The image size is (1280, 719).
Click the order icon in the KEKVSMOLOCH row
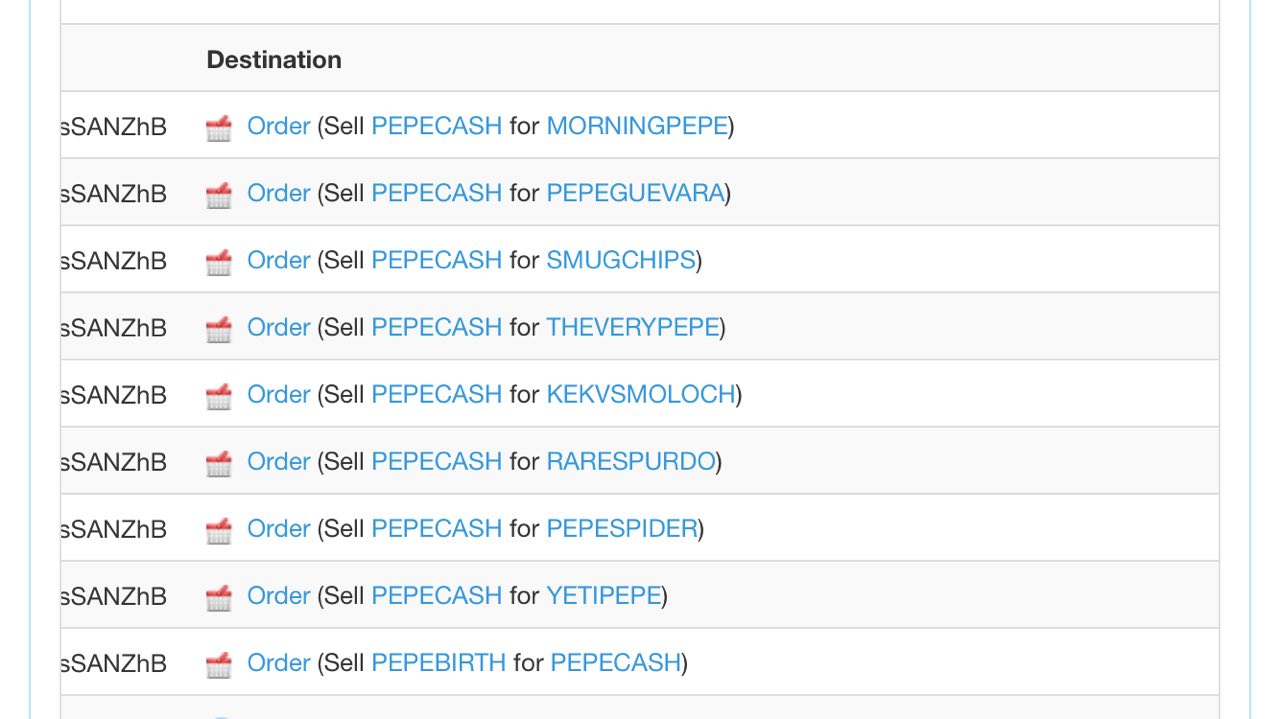(219, 395)
